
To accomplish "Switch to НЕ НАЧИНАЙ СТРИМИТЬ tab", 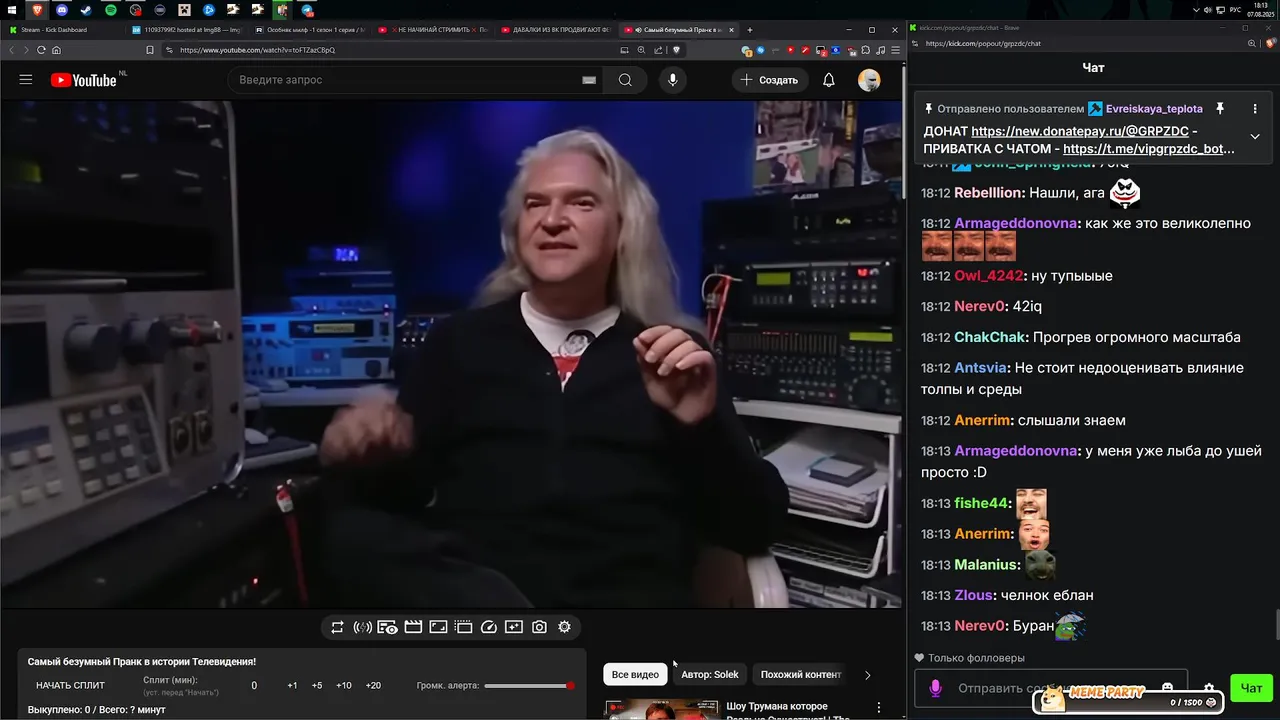I will (433, 30).
